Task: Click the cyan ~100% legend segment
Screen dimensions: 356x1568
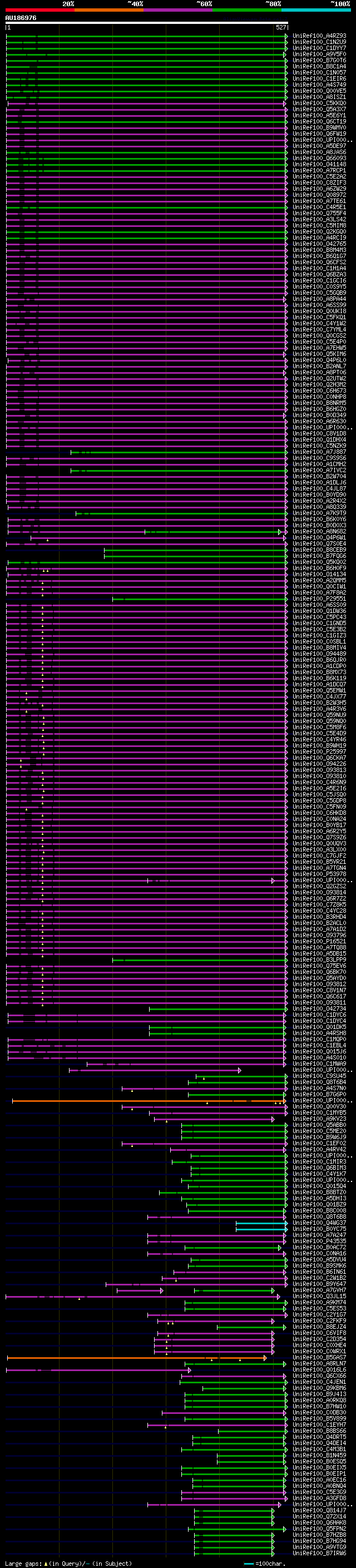Action: tap(316, 10)
